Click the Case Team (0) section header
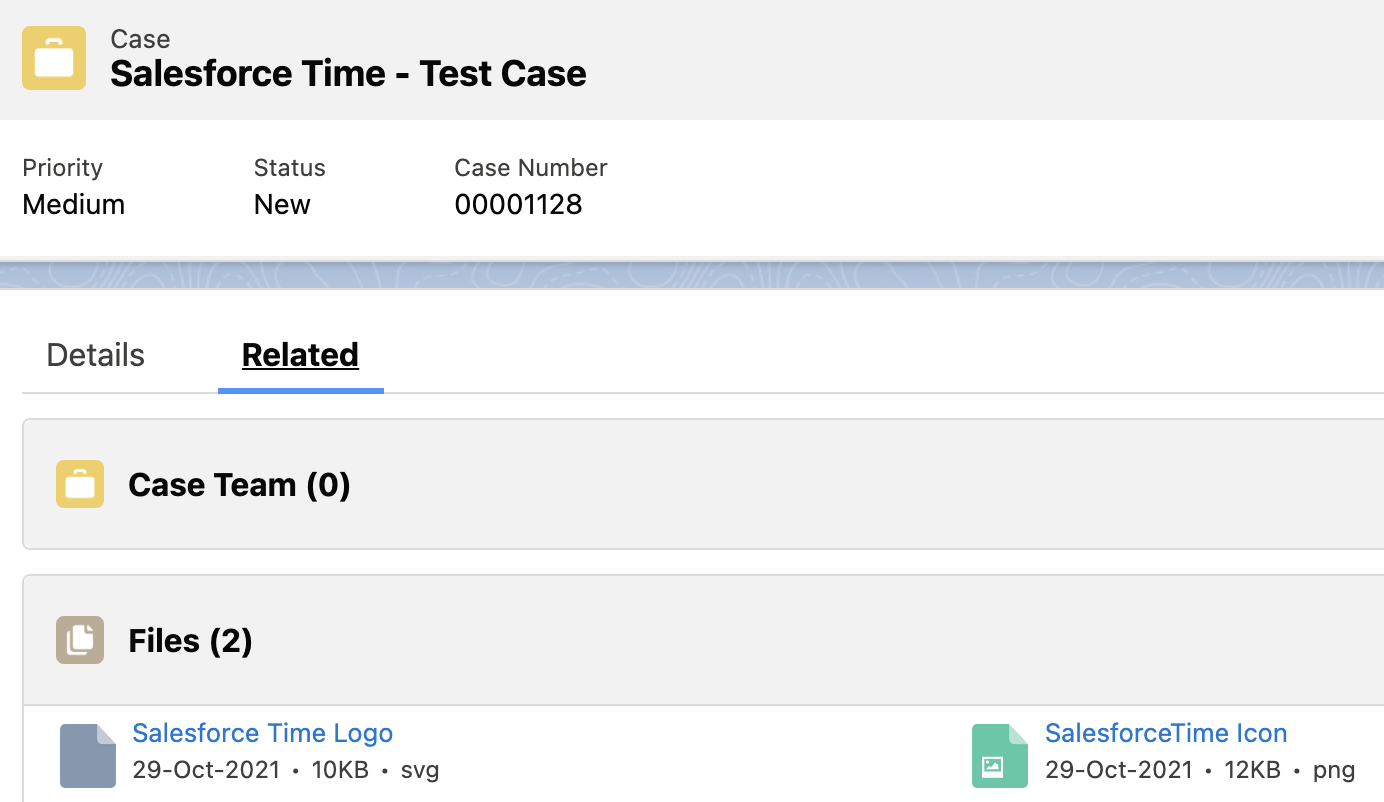The height and width of the screenshot is (802, 1384). [239, 484]
